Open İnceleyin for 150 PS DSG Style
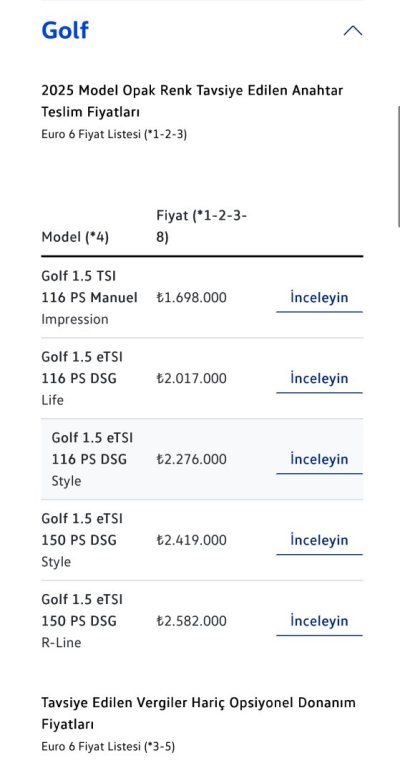The image size is (400, 773). (x=319, y=540)
